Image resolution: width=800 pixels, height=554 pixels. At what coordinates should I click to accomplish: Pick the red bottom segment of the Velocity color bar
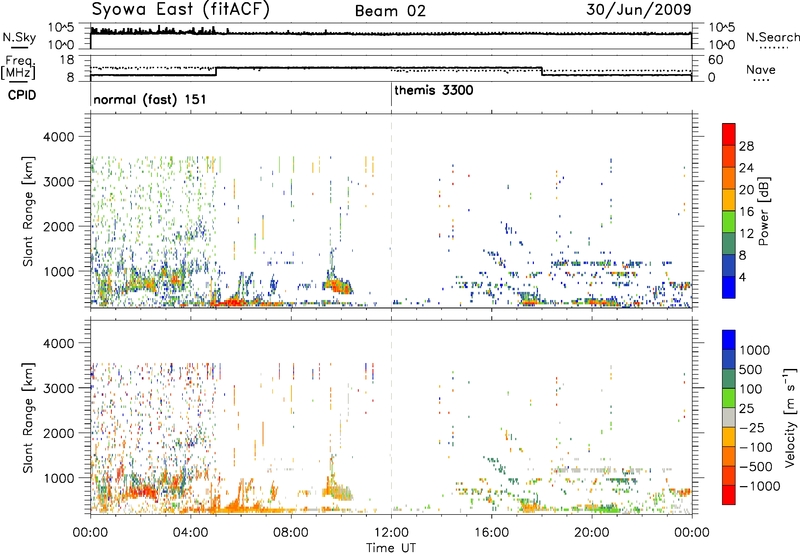tap(729, 495)
